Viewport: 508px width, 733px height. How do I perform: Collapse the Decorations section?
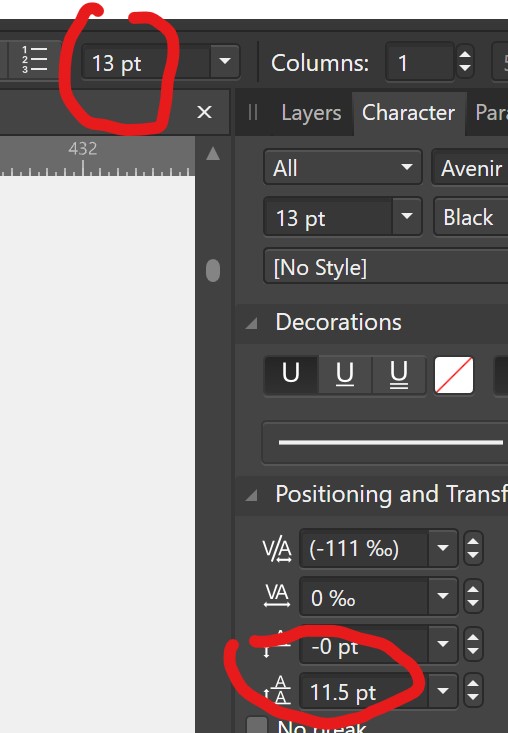pyautogui.click(x=252, y=323)
